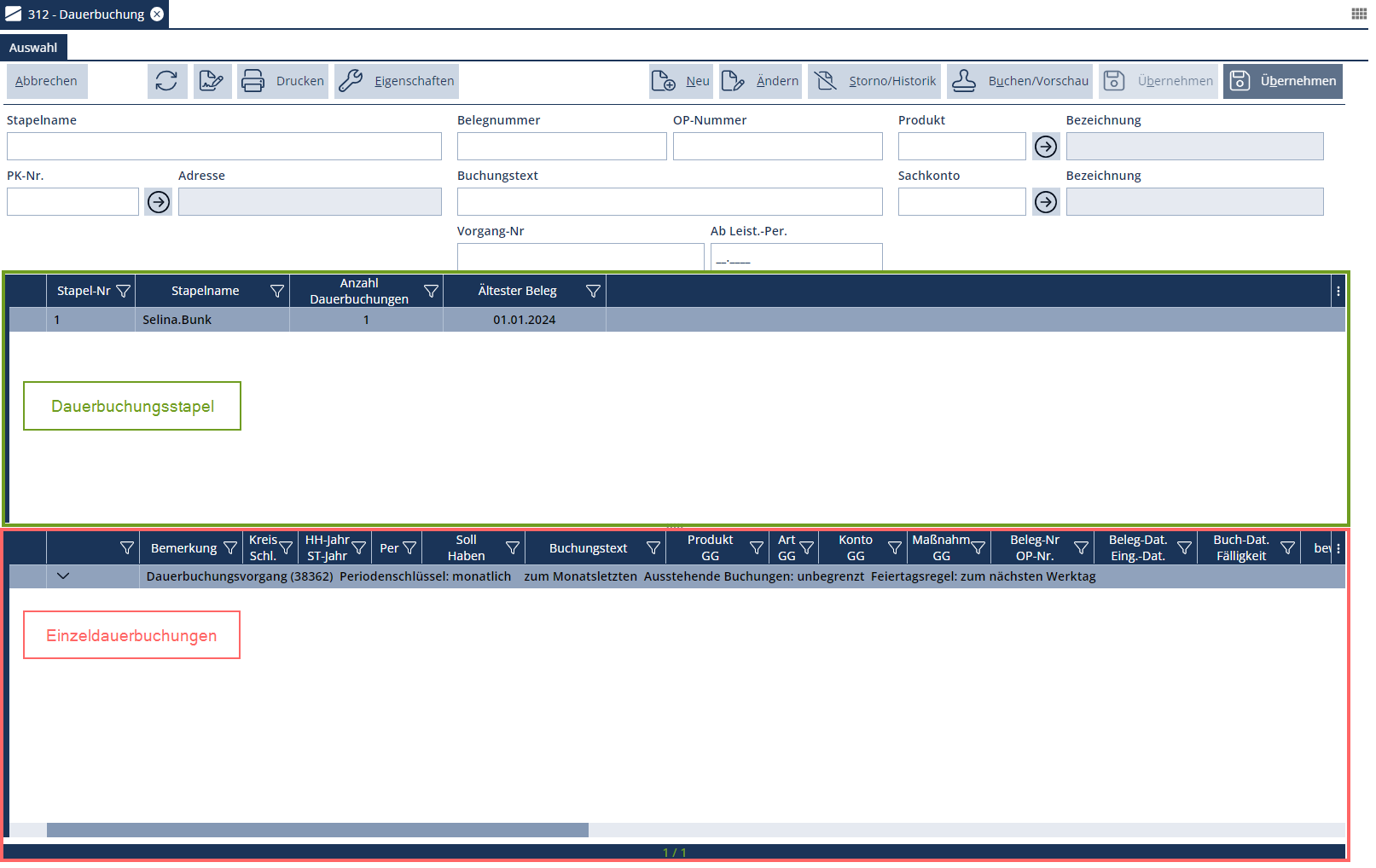Filter the Stapel-Nr column
Screen dimensions: 1376x868
point(124,292)
